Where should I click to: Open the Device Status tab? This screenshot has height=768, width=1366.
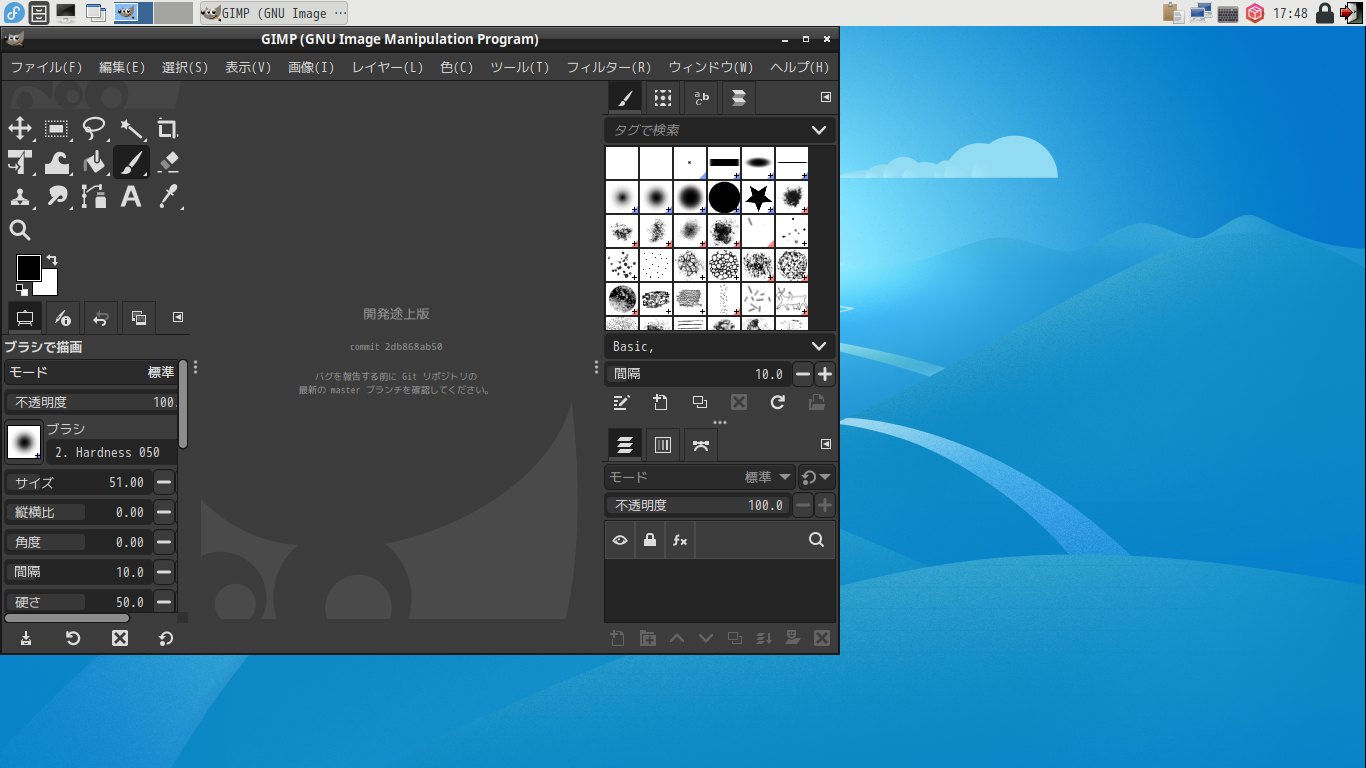click(63, 318)
